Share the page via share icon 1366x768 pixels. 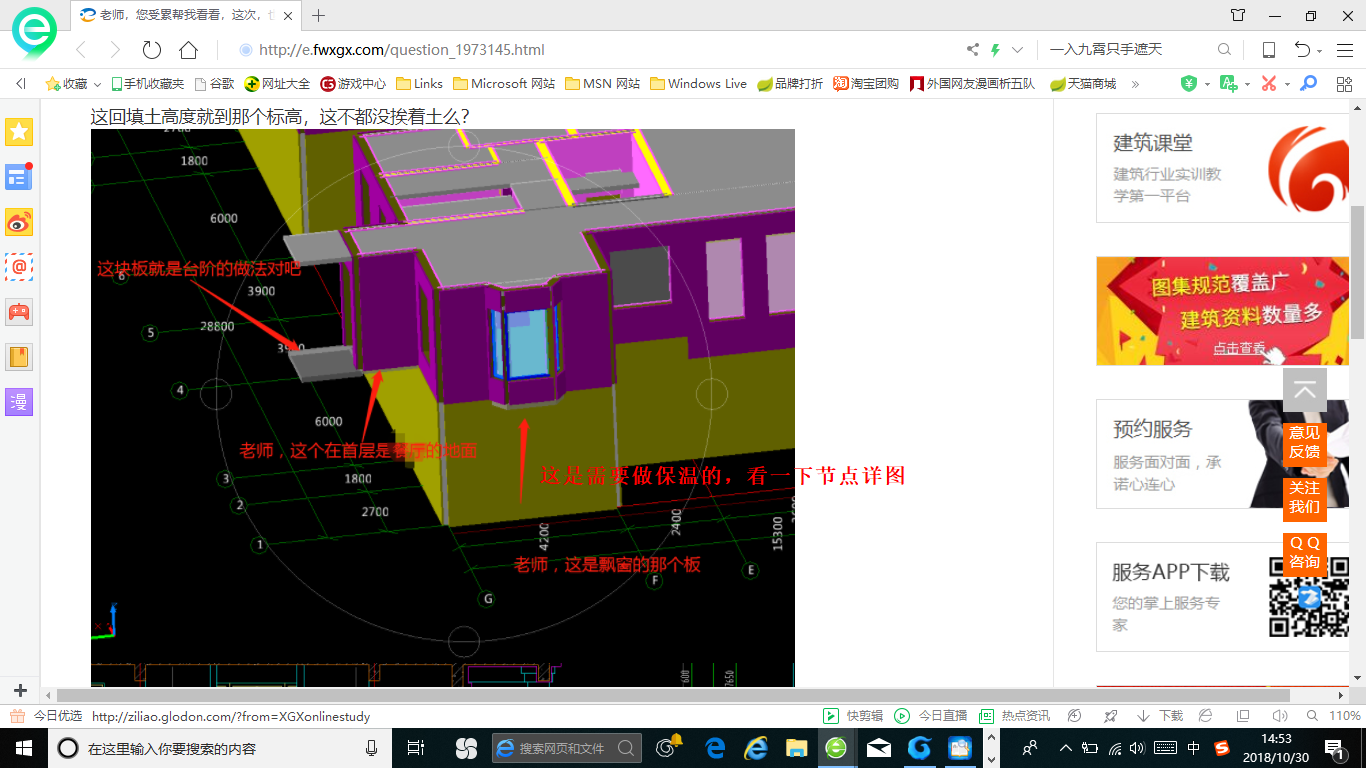tap(973, 50)
